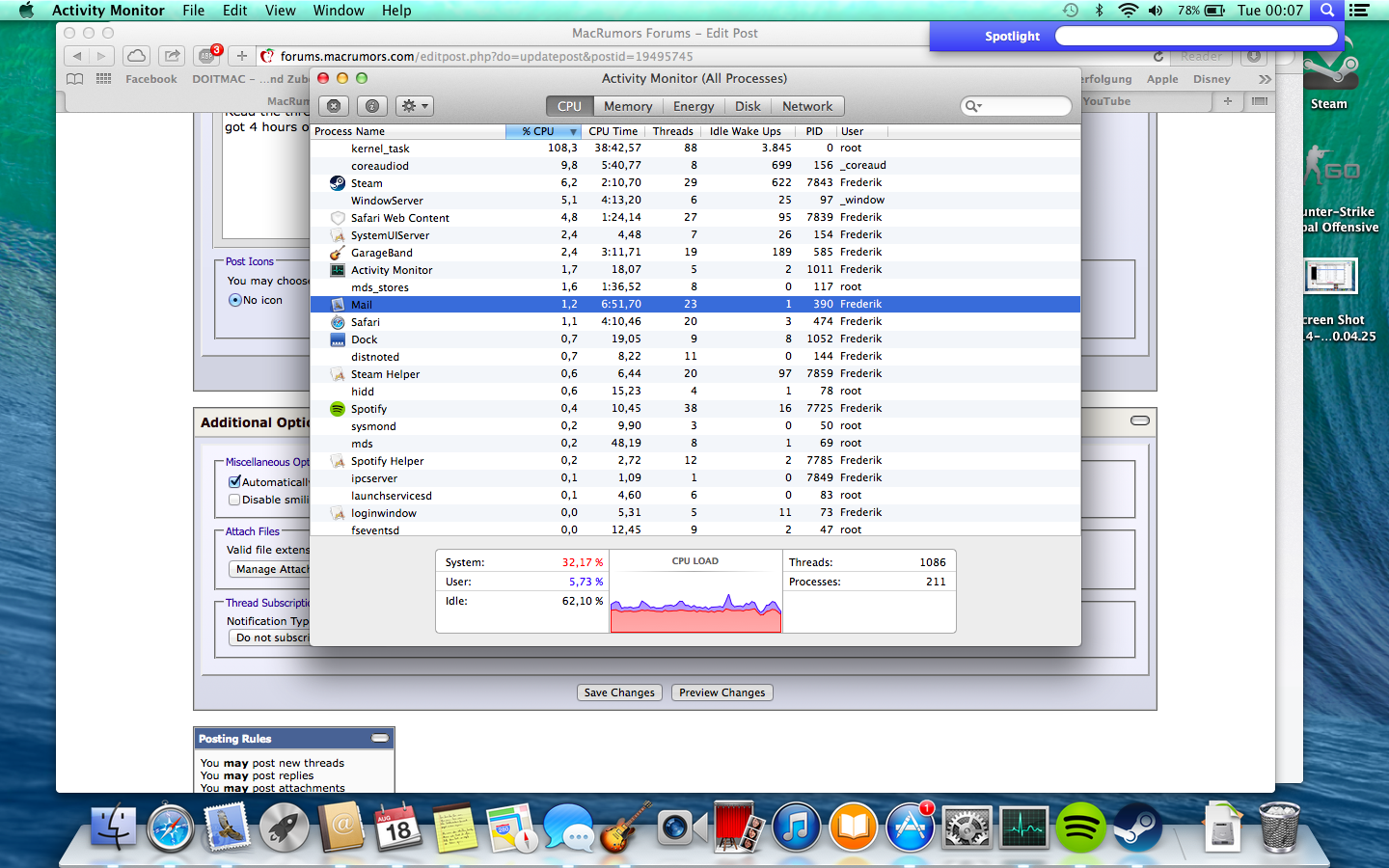Select the WindowServer process row
Screen dimensions: 1389x868
[x=695, y=201]
